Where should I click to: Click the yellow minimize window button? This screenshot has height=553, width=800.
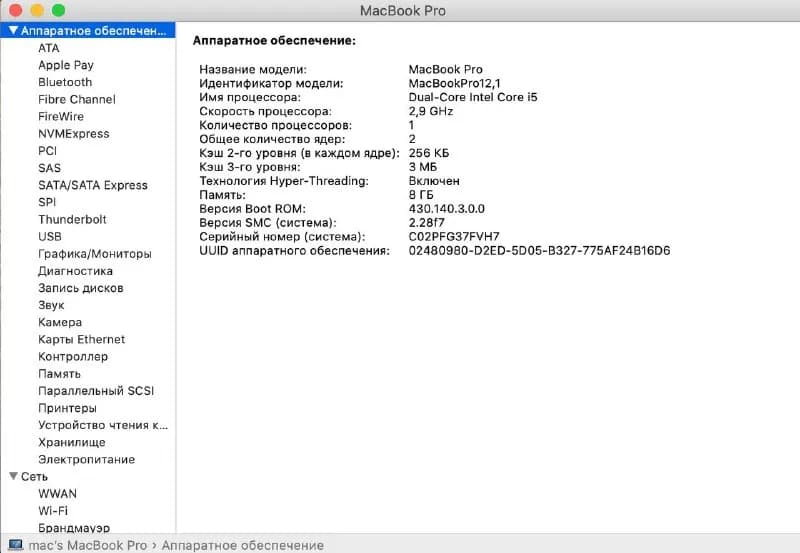[x=37, y=10]
